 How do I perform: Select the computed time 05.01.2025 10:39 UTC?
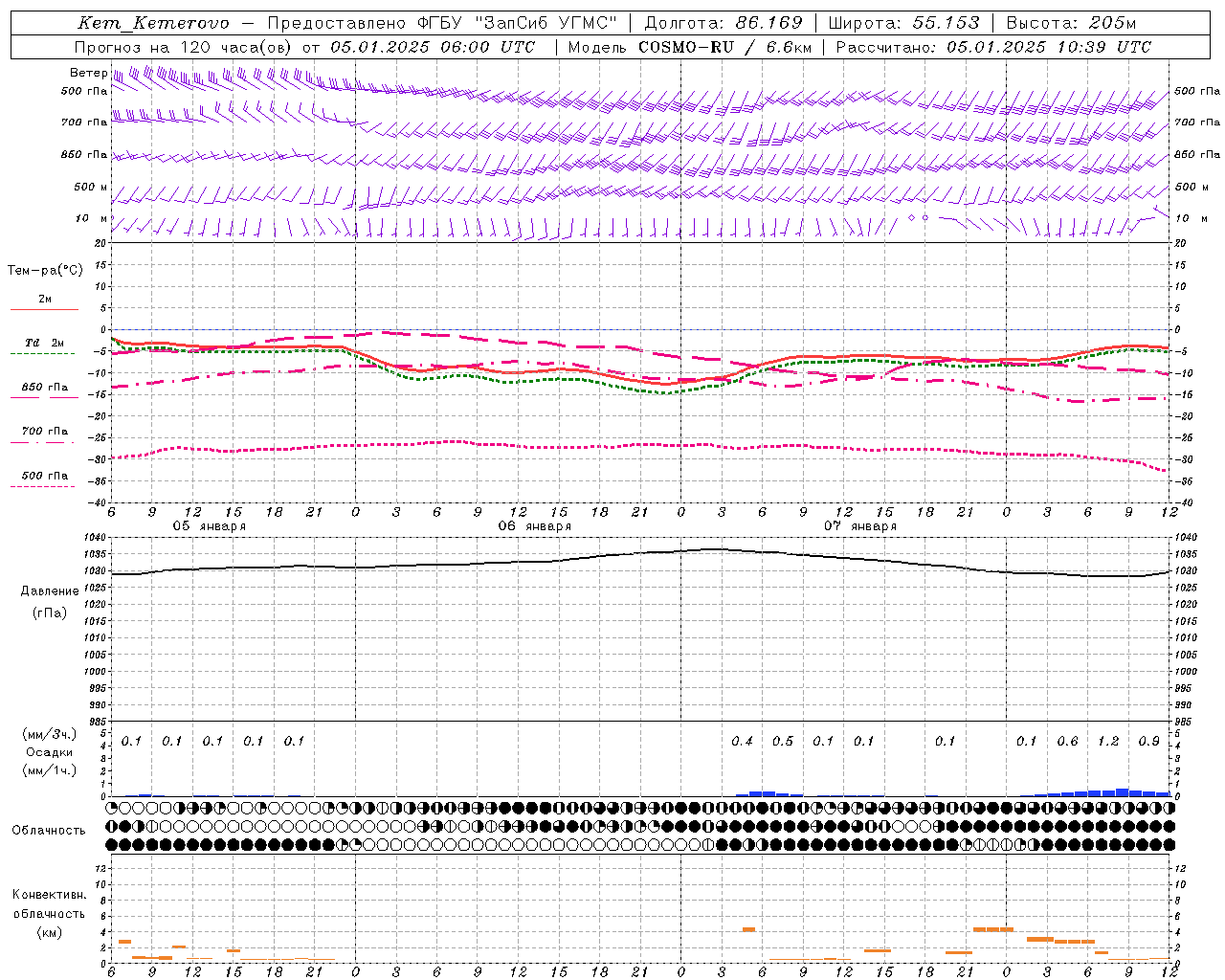tap(1049, 47)
